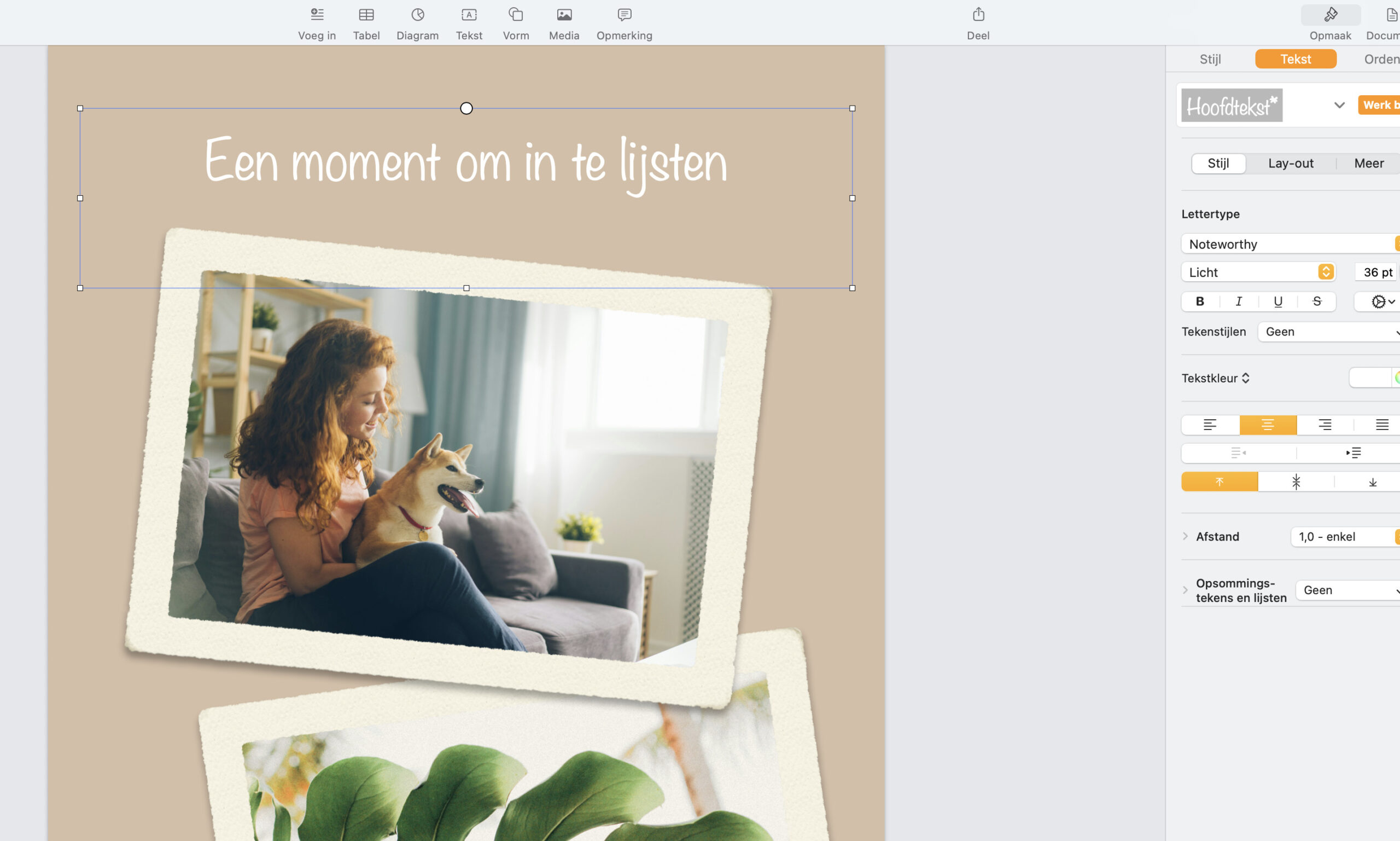Apply strikethrough to the title text
This screenshot has height=841, width=1400.
1317,301
